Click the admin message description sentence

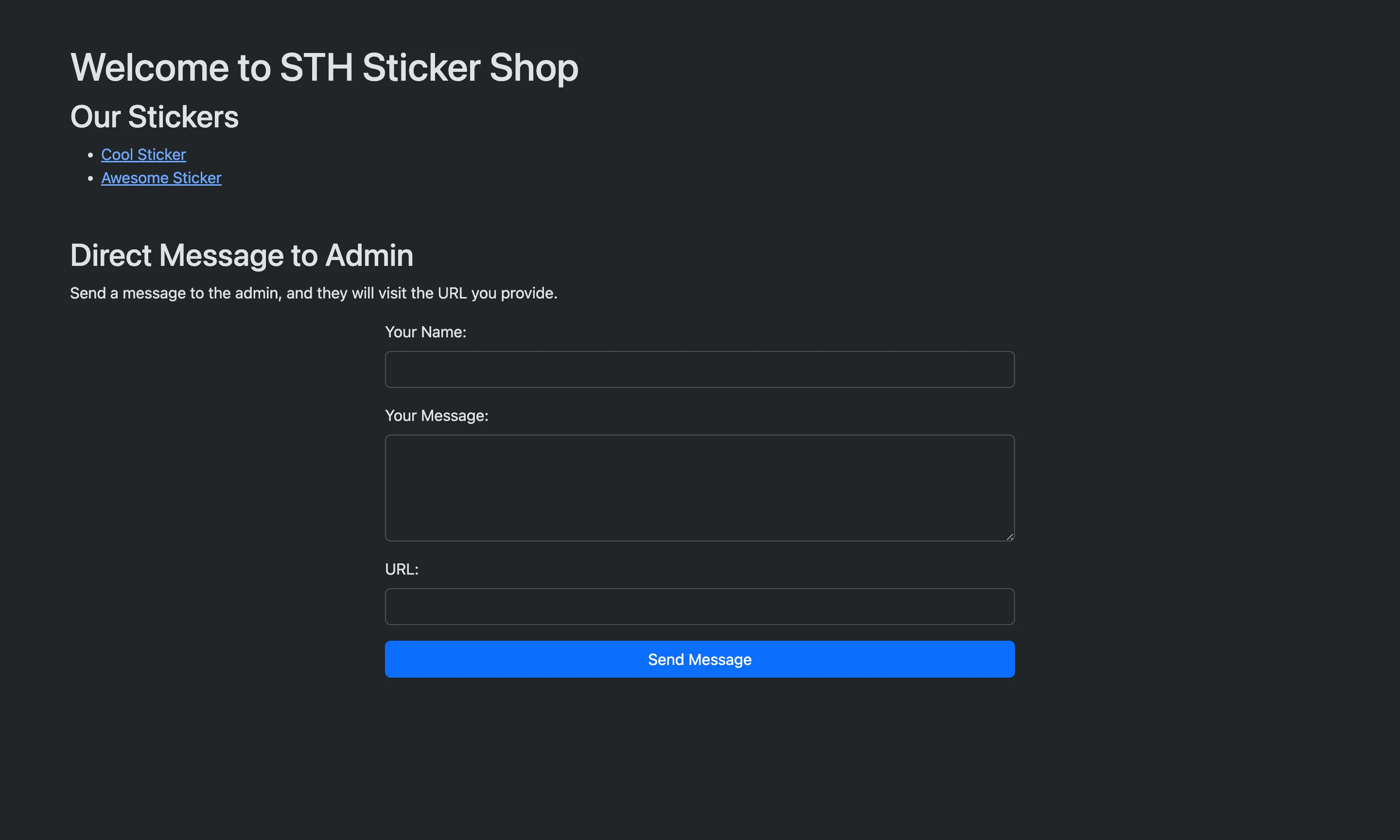tap(314, 293)
